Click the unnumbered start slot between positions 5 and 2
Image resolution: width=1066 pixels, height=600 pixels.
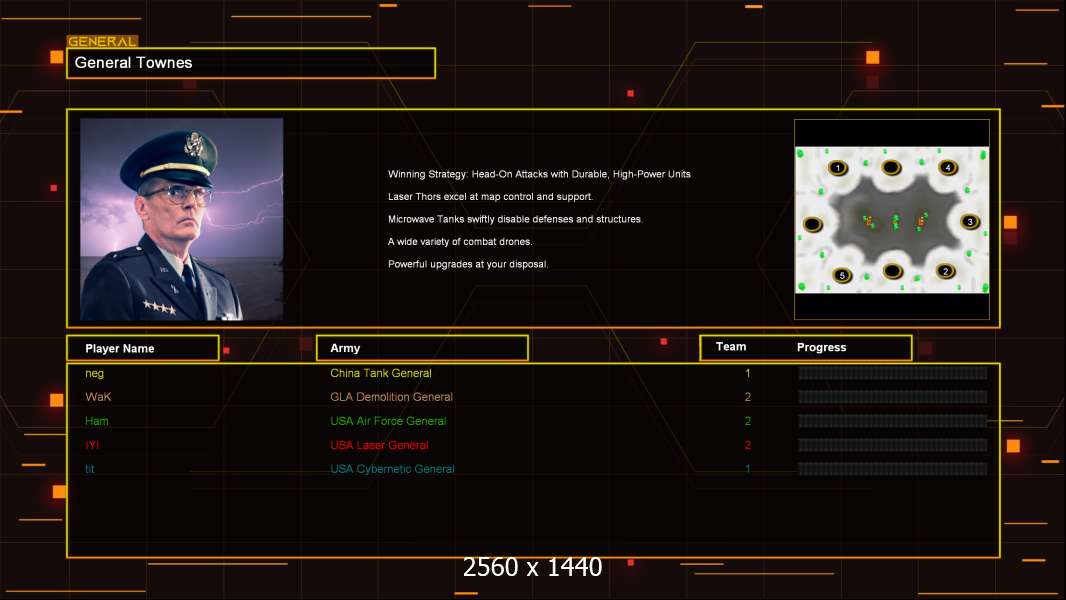(x=892, y=272)
